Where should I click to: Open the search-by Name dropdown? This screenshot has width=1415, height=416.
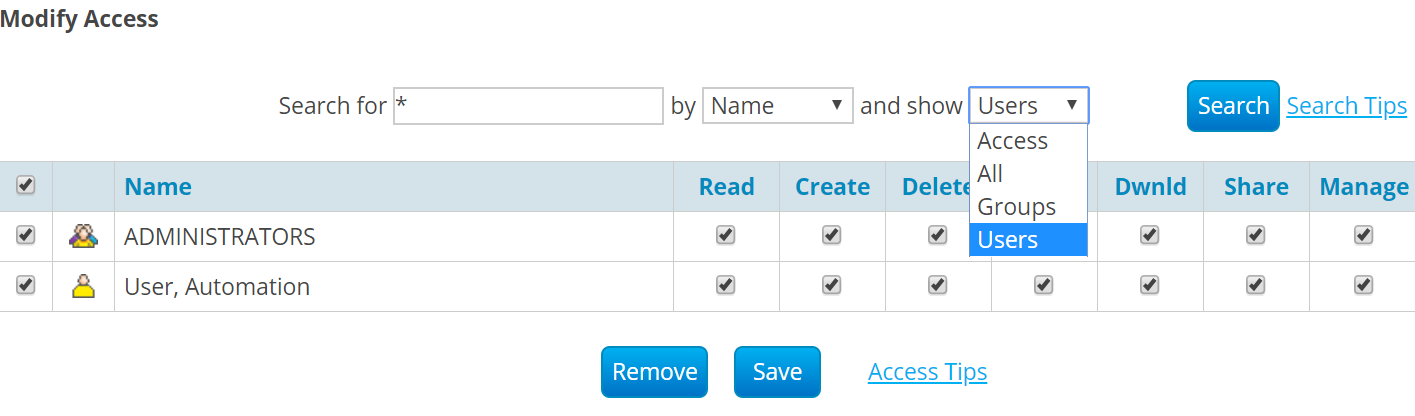[777, 106]
